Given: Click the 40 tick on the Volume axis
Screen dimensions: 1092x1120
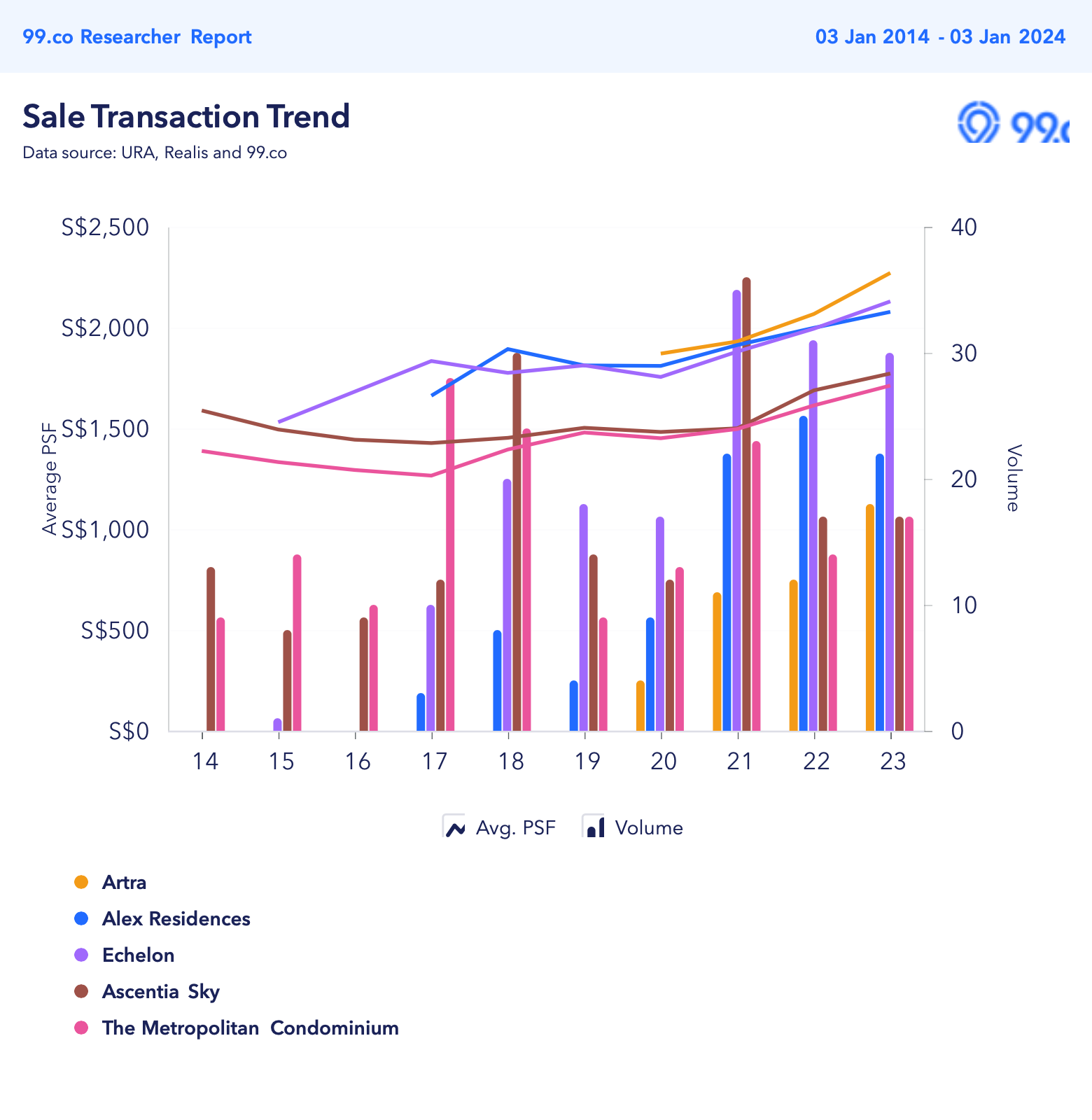Looking at the screenshot, I should click(x=964, y=227).
